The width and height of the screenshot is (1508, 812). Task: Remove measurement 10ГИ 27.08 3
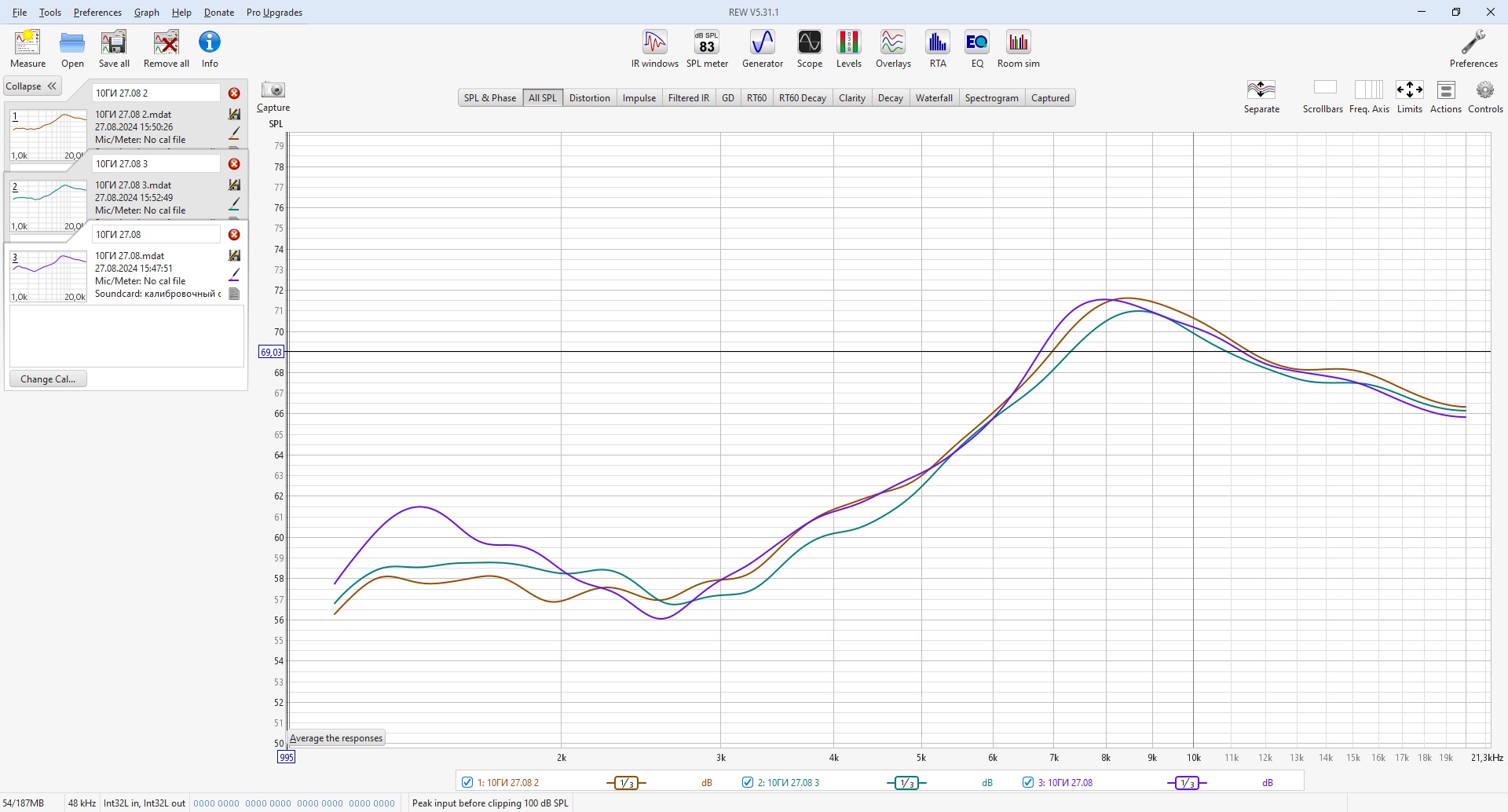click(x=234, y=164)
